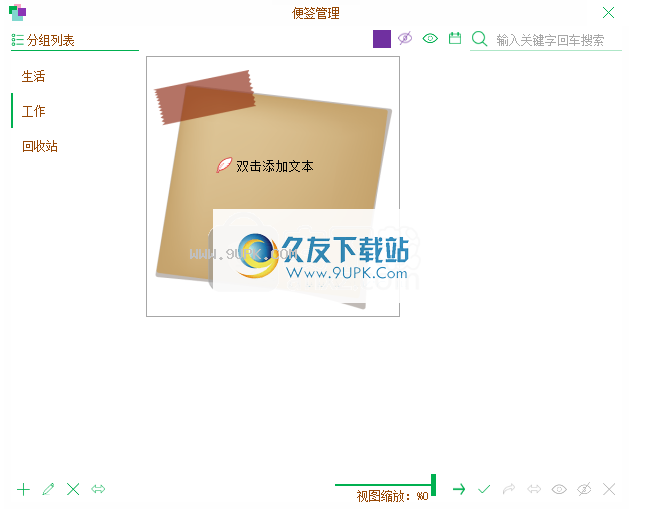Click the purple crossed-out eye icon

pyautogui.click(x=405, y=39)
